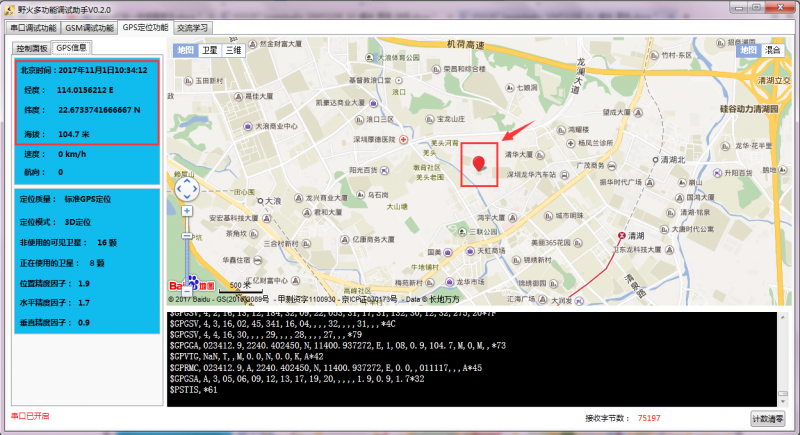Image resolution: width=800 pixels, height=435 pixels.
Task: Click the 大浪体育公园 park icon
Action: [x=369, y=58]
